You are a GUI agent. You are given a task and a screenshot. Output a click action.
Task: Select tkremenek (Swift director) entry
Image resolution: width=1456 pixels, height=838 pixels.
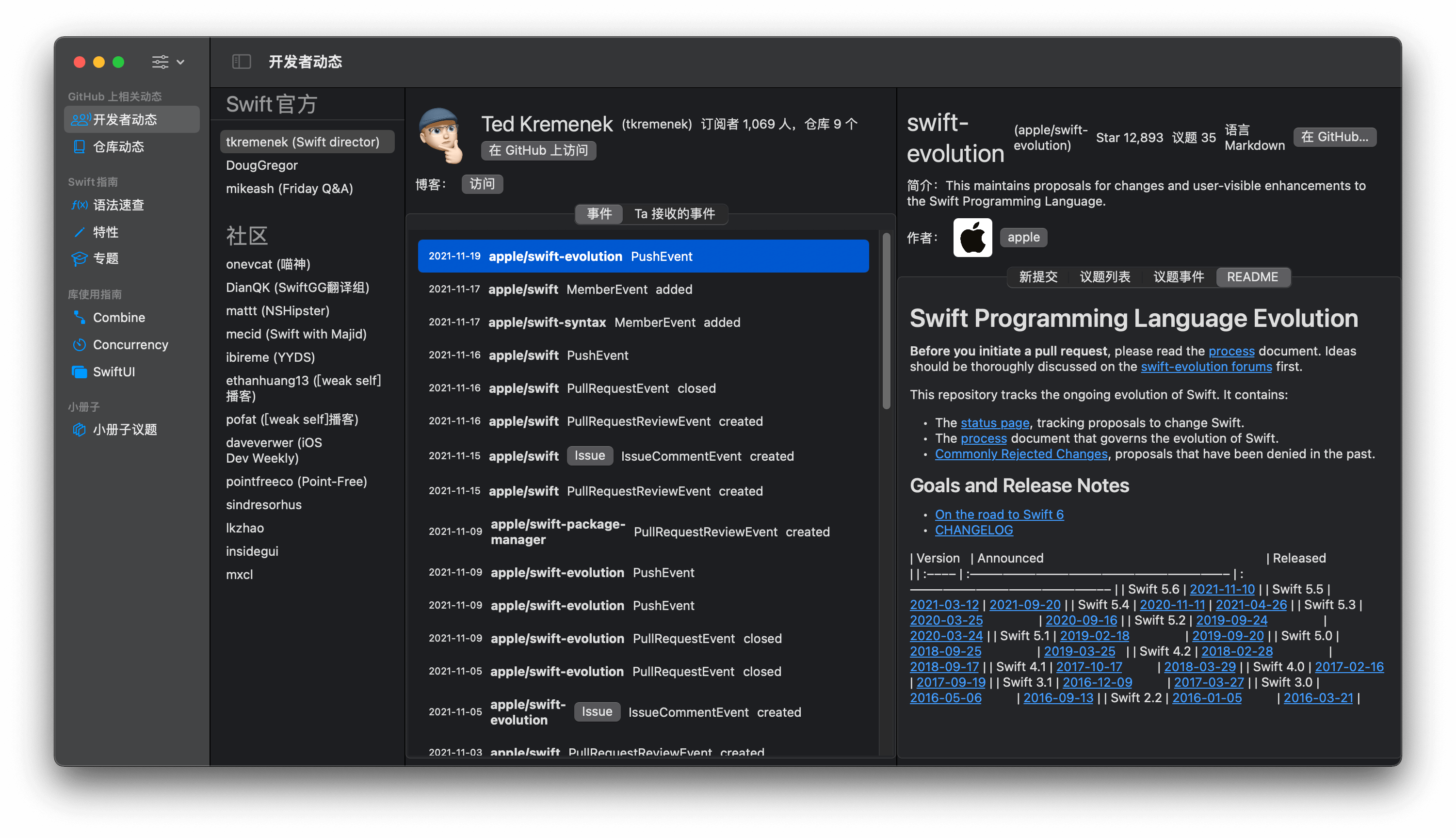click(x=307, y=142)
